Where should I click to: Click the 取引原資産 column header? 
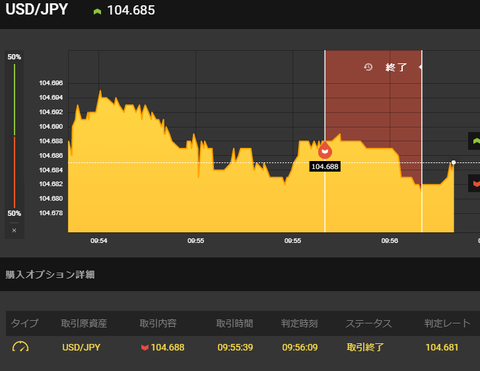tap(84, 323)
